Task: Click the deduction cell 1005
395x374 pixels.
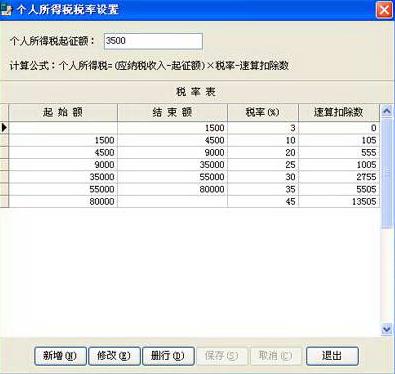Action: click(x=339, y=165)
